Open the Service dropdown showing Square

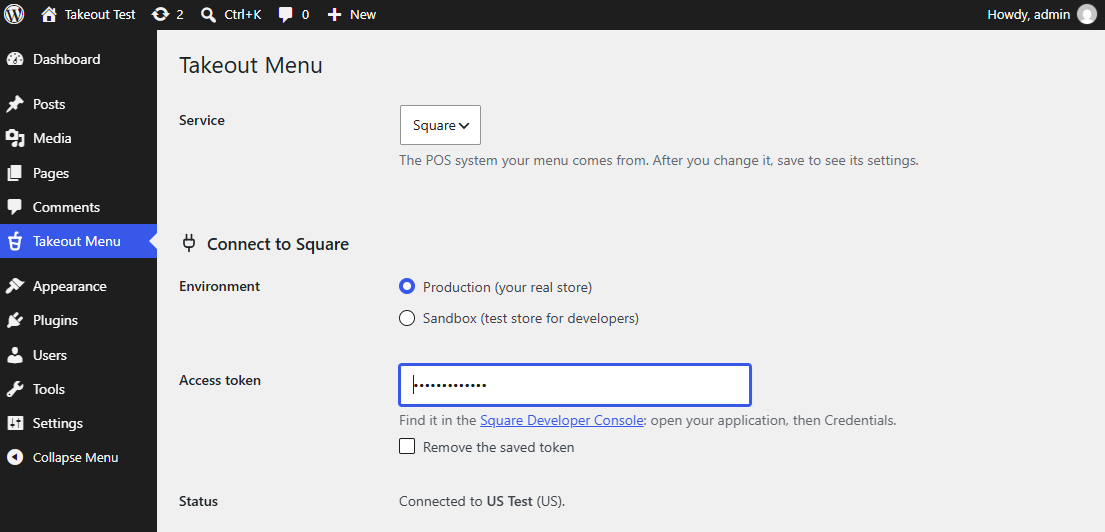pyautogui.click(x=440, y=125)
